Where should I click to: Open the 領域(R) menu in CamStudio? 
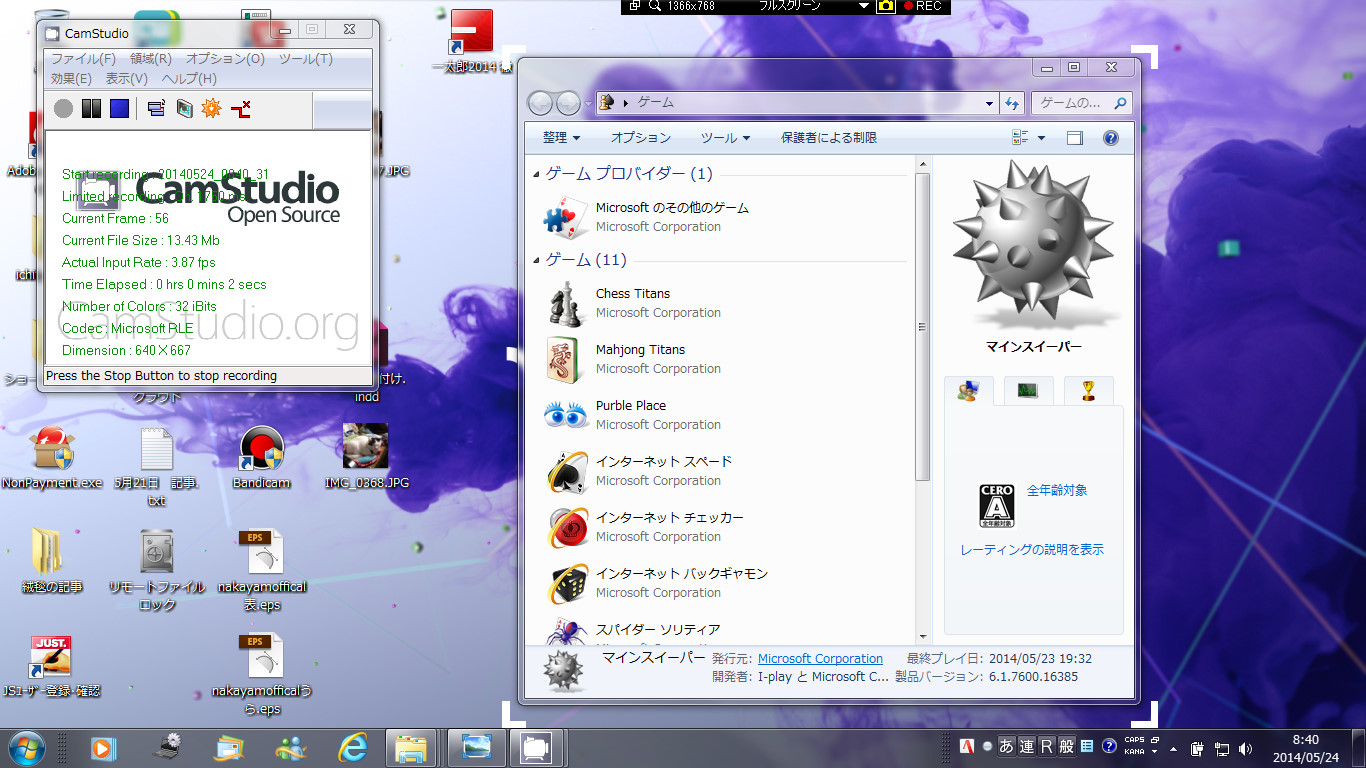tap(150, 59)
